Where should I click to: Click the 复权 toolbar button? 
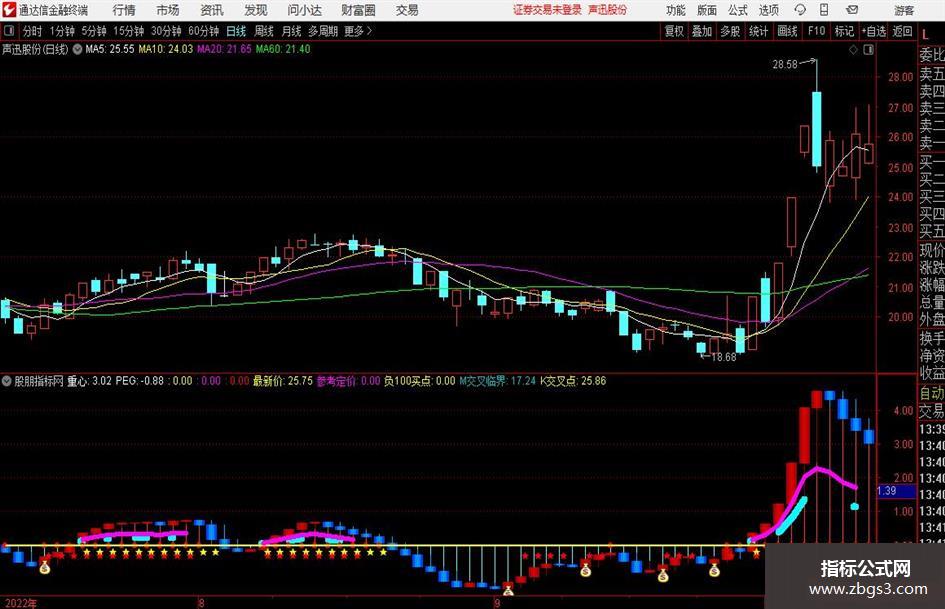pos(674,31)
